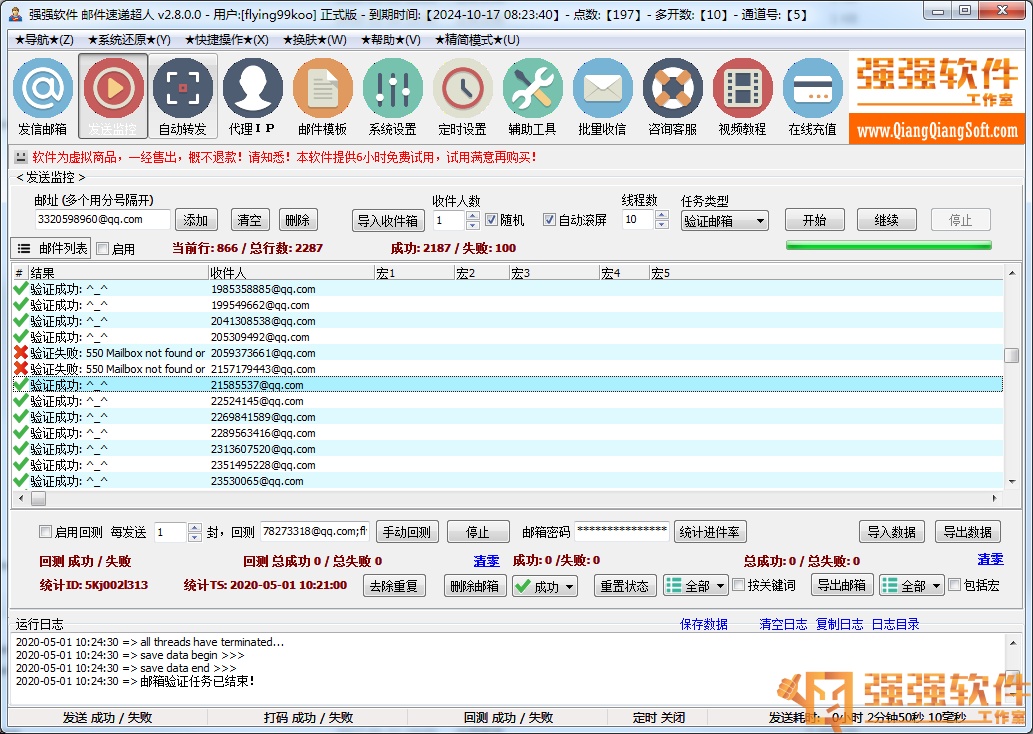Click the 邮址 address input field
Viewport: 1033px width, 734px height.
pyautogui.click(x=102, y=219)
